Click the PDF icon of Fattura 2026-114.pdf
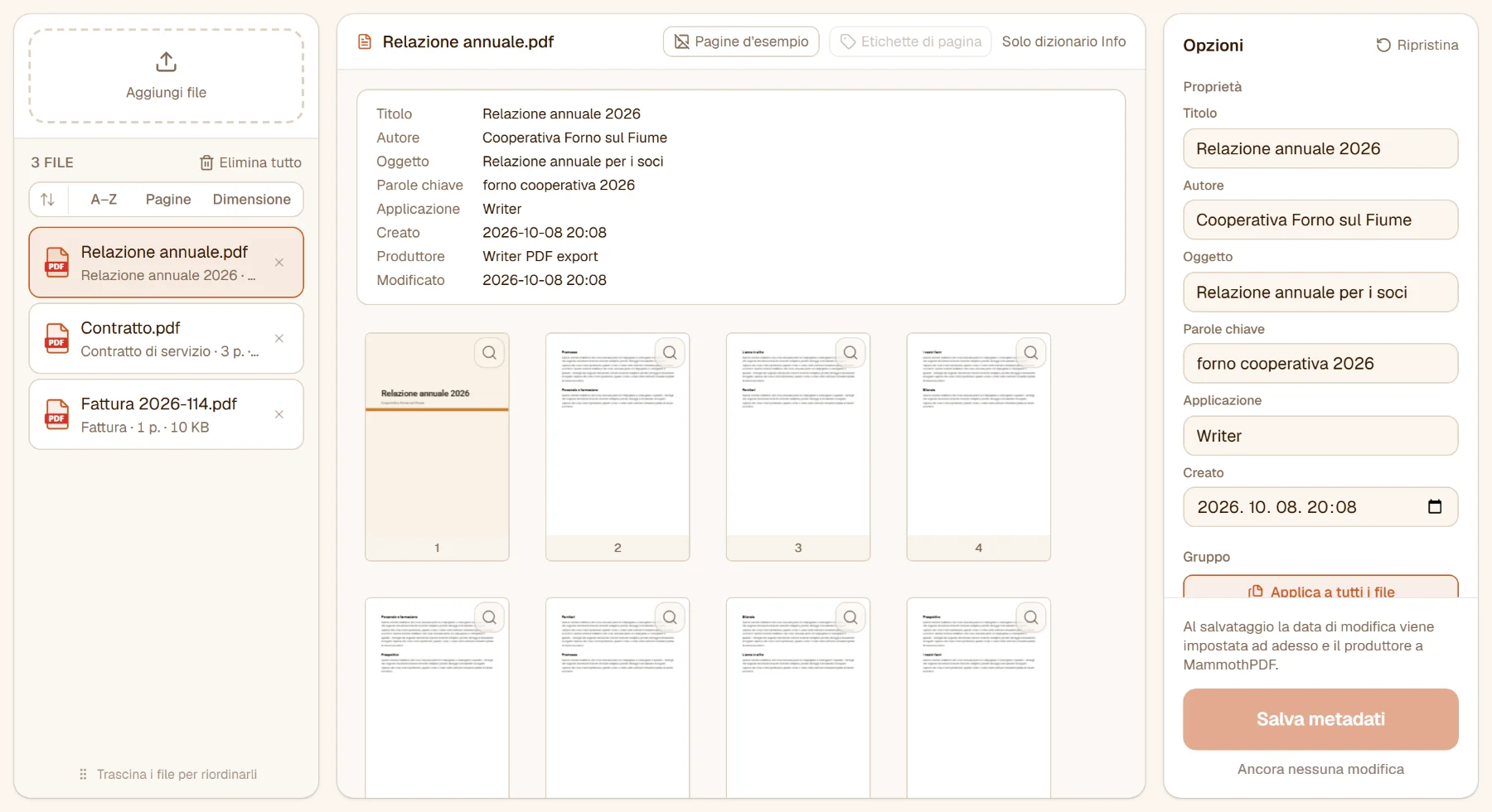The width and height of the screenshot is (1492, 812). [x=56, y=414]
